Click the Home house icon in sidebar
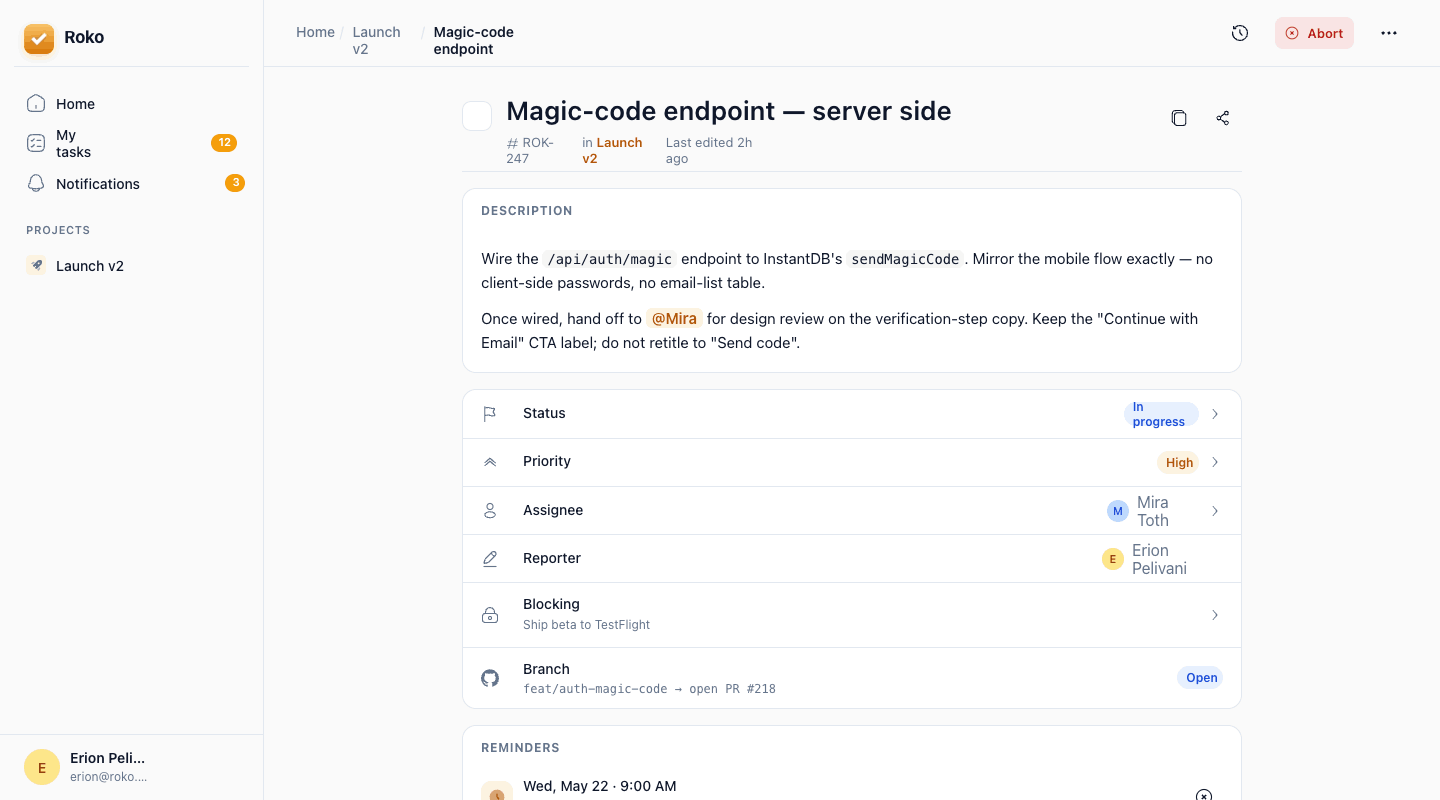The width and height of the screenshot is (1440, 800). 36,103
